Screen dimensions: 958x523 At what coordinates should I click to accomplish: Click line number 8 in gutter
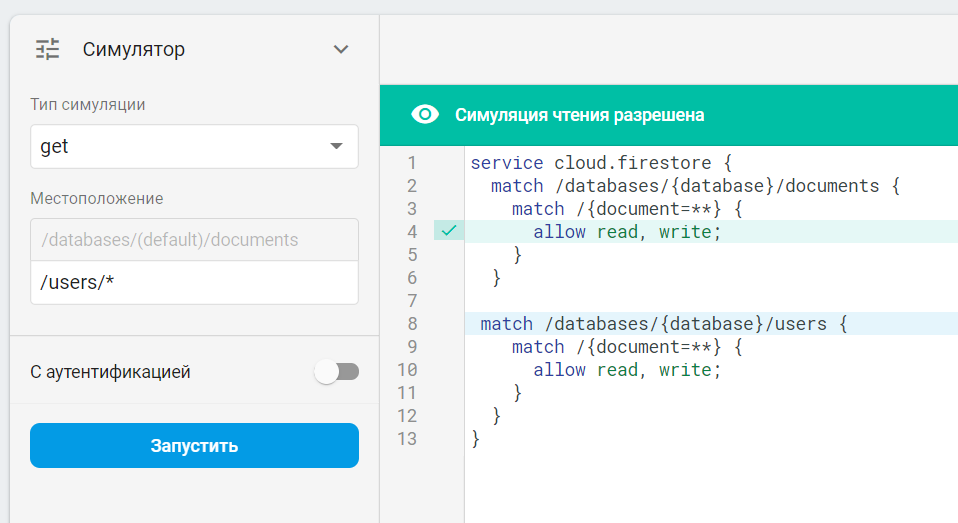click(x=413, y=324)
